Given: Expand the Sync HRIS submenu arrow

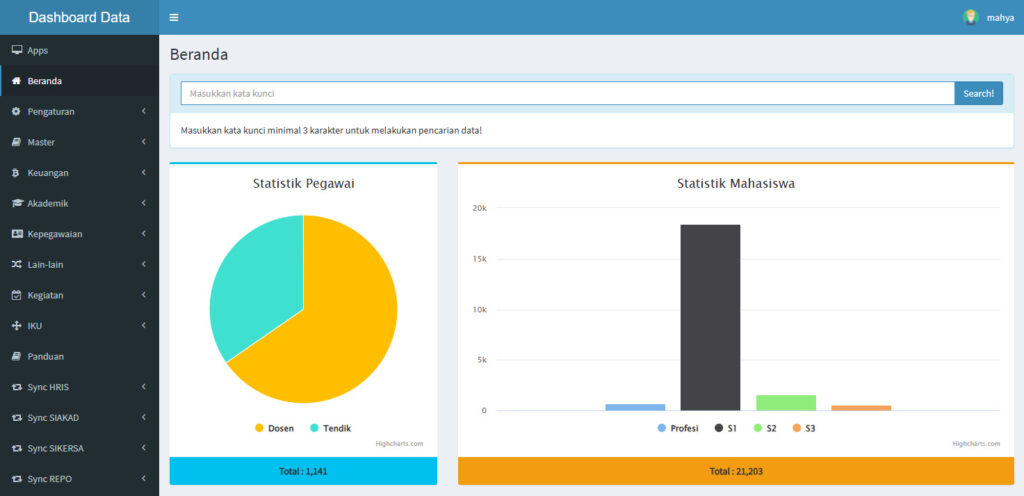Looking at the screenshot, I should (144, 387).
